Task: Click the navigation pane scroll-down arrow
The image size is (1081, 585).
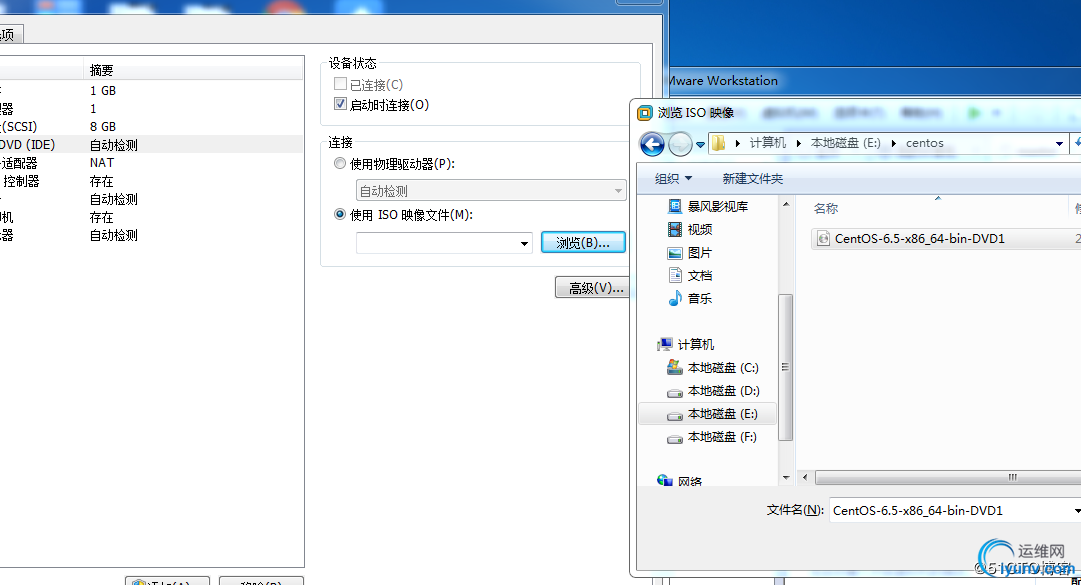Action: tap(786, 478)
